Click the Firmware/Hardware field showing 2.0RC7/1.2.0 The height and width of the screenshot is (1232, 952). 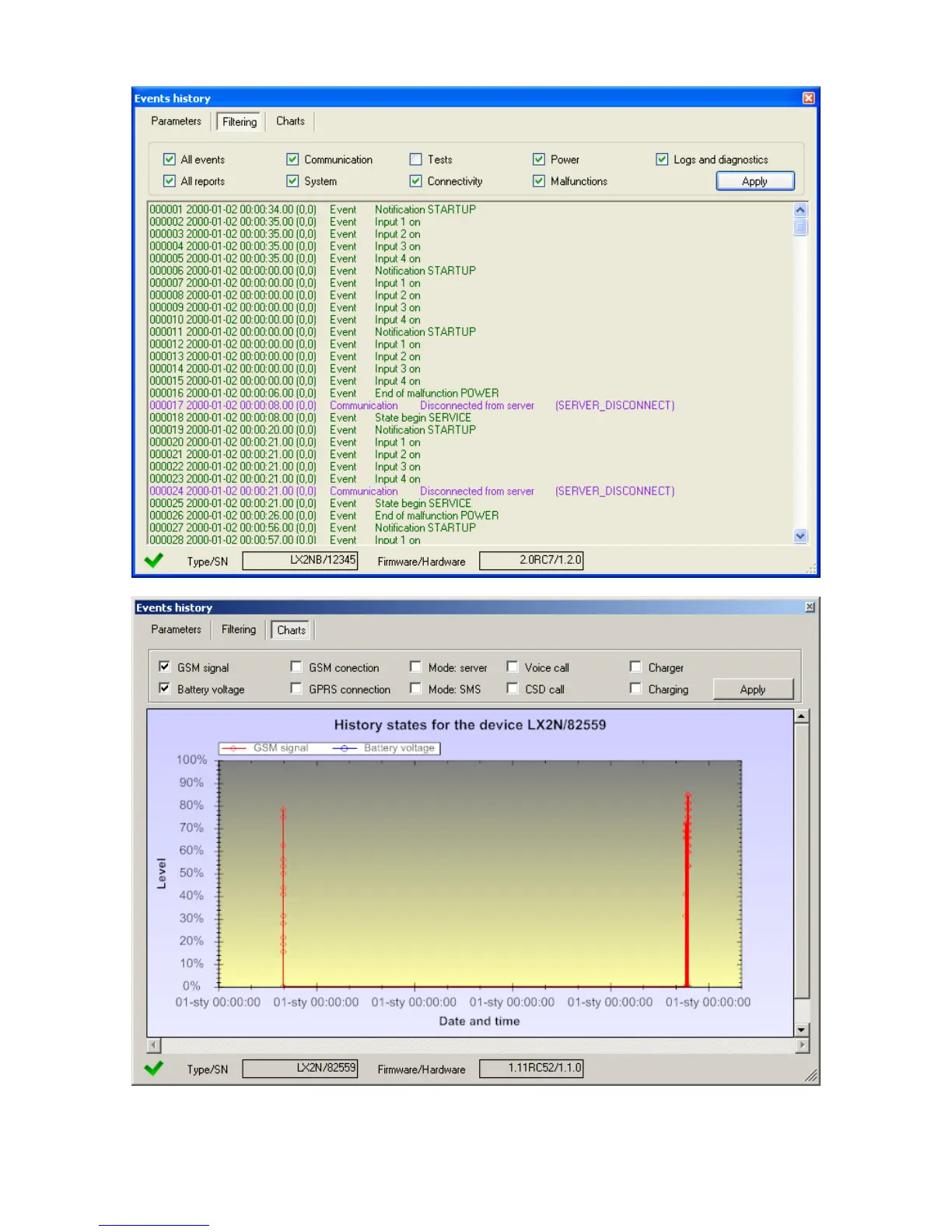(531, 560)
